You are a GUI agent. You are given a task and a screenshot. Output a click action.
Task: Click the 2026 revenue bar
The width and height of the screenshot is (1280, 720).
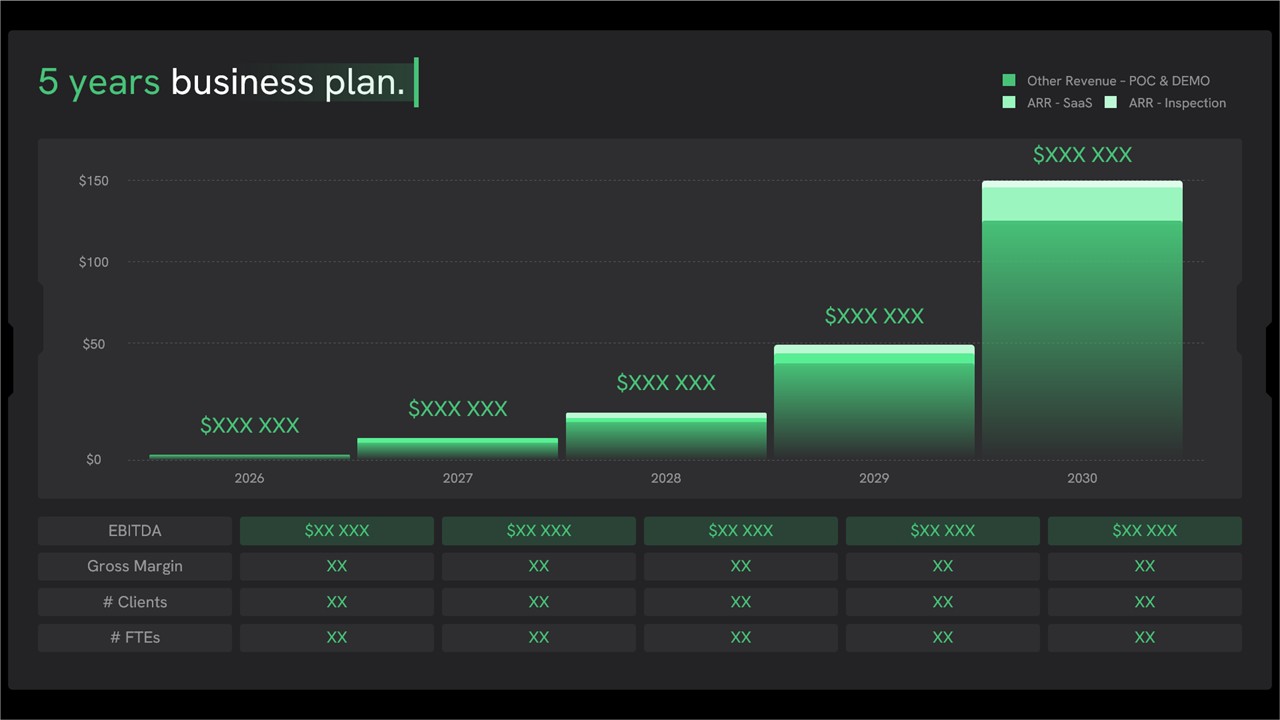pyautogui.click(x=250, y=457)
